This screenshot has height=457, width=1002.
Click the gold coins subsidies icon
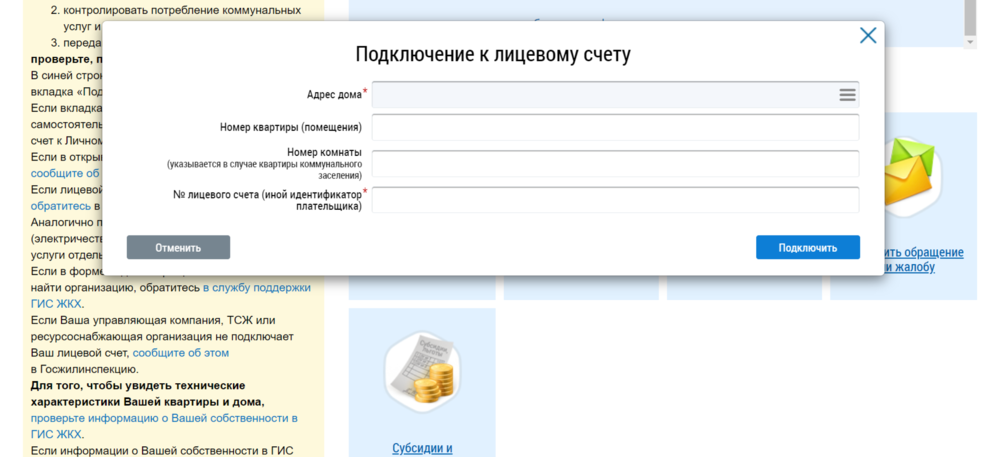point(421,372)
